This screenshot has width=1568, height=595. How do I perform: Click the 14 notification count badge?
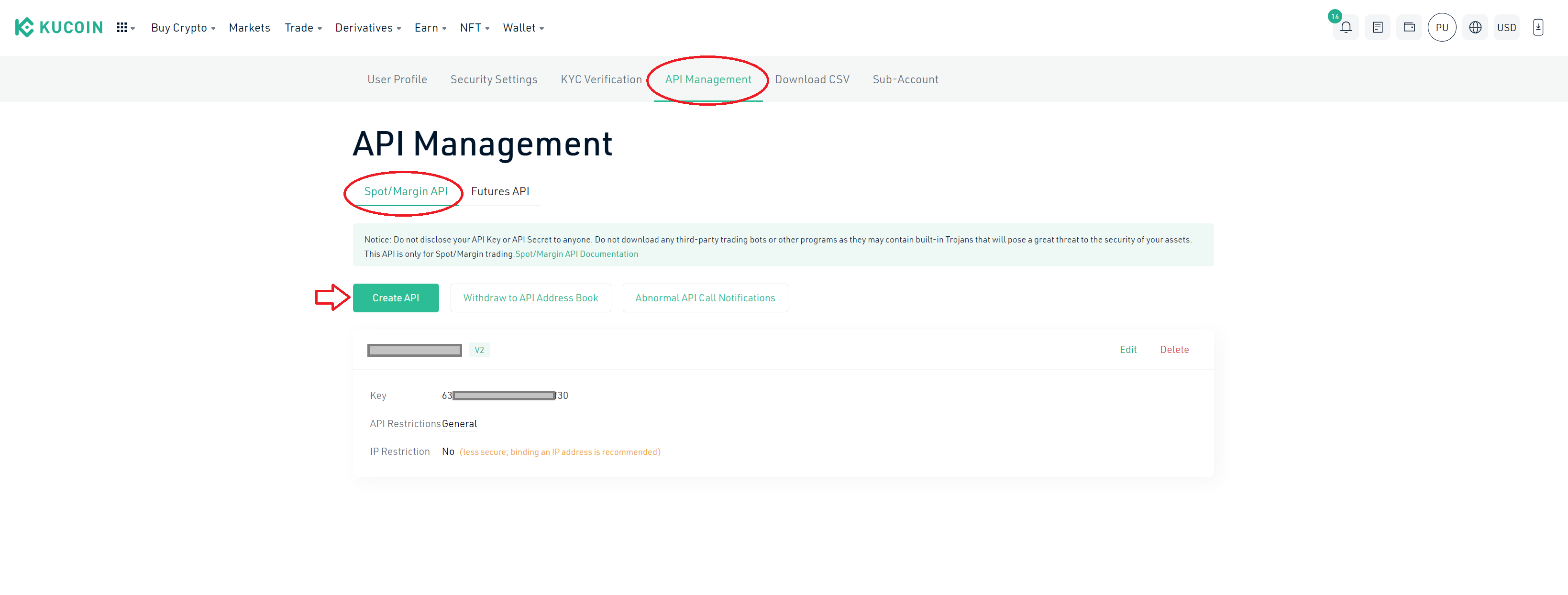pyautogui.click(x=1334, y=16)
